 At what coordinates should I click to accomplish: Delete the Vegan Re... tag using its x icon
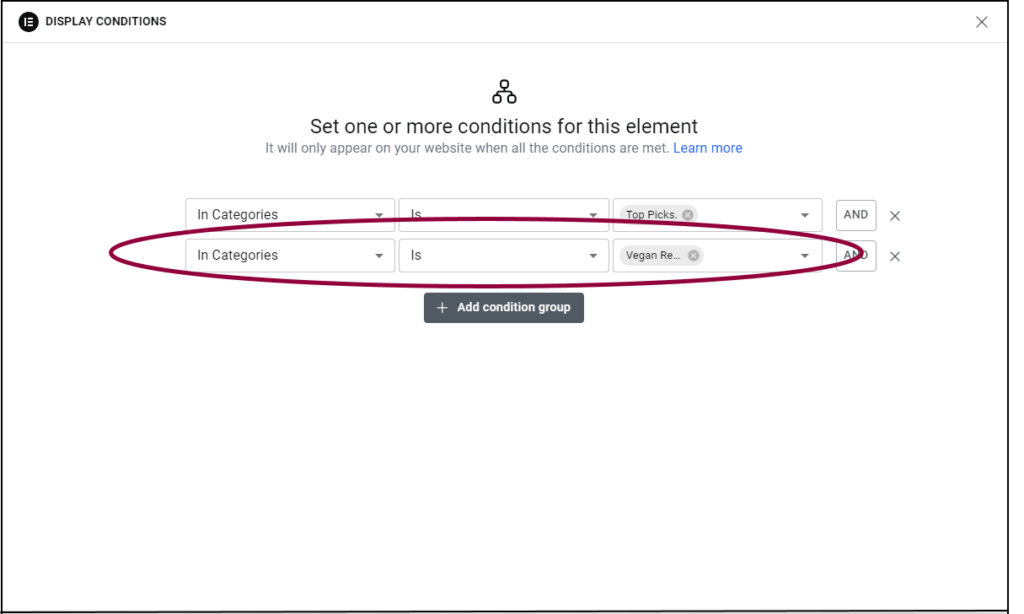pos(693,255)
